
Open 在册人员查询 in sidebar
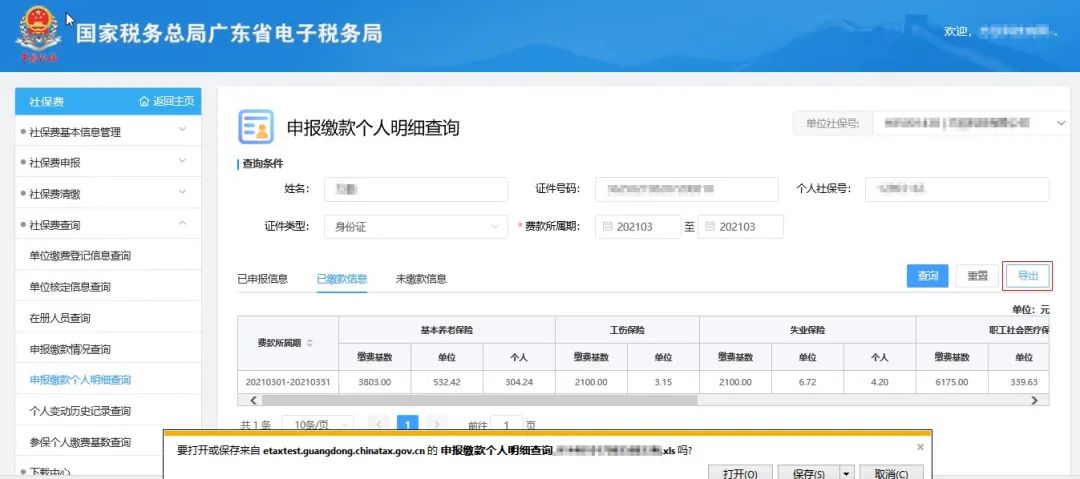pos(60,318)
